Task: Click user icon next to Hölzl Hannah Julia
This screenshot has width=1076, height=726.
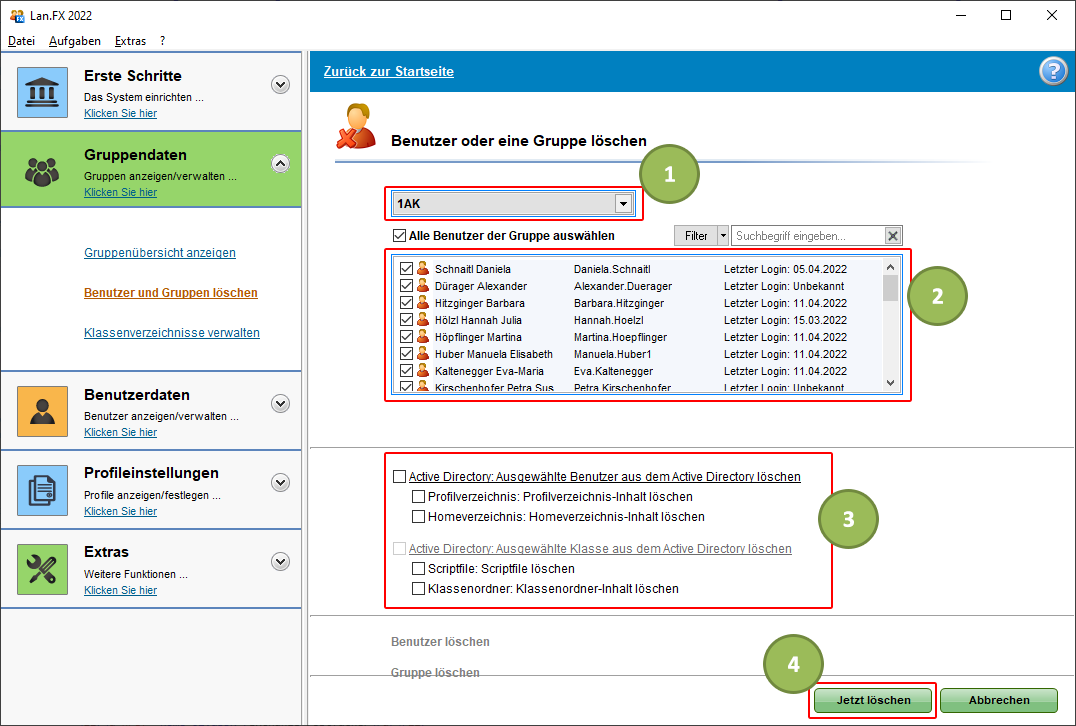Action: tap(423, 320)
